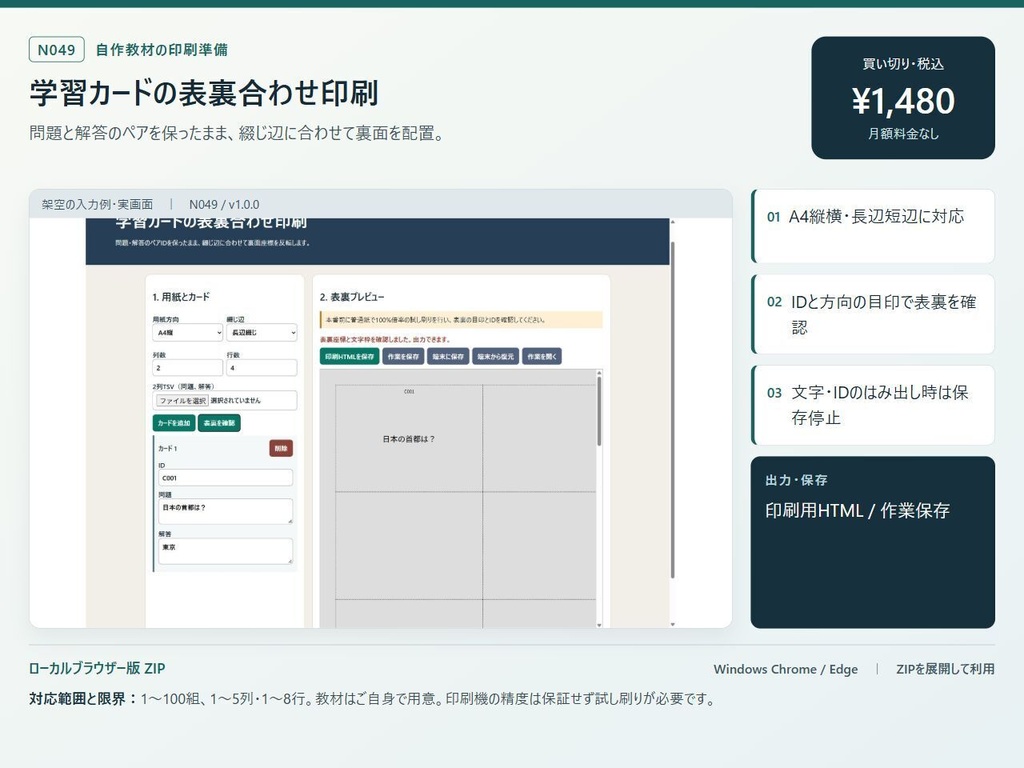Click the preview pane vertical scrollbar thumb

(x=599, y=411)
